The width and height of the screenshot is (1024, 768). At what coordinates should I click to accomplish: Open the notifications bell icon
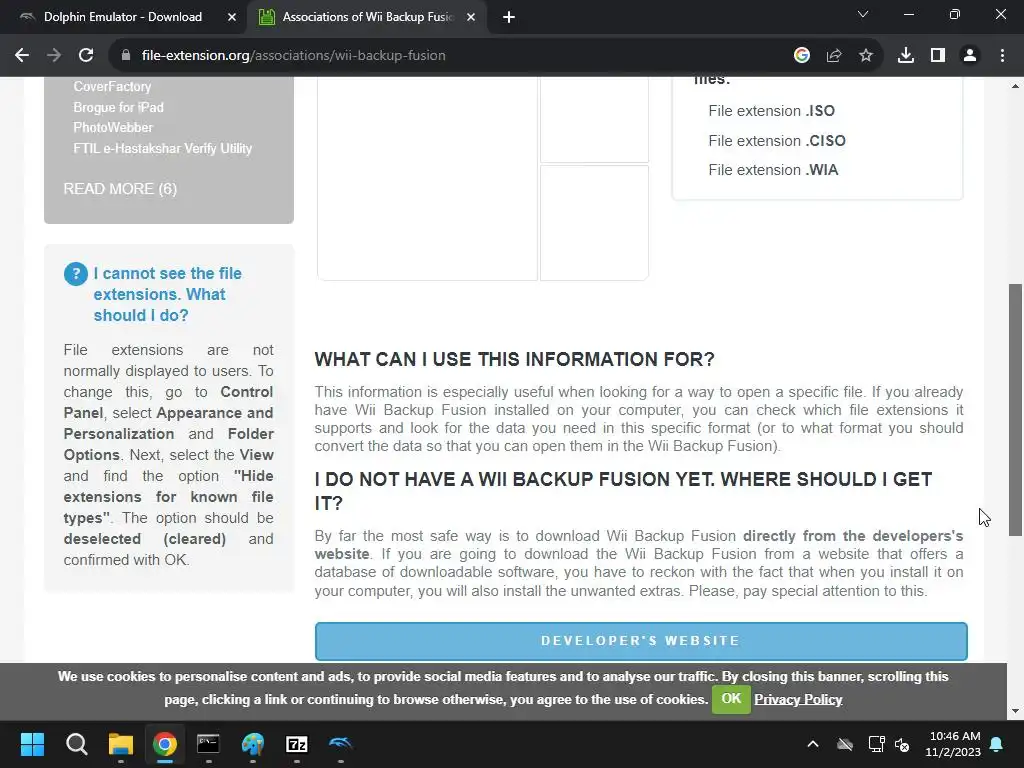pos(997,744)
